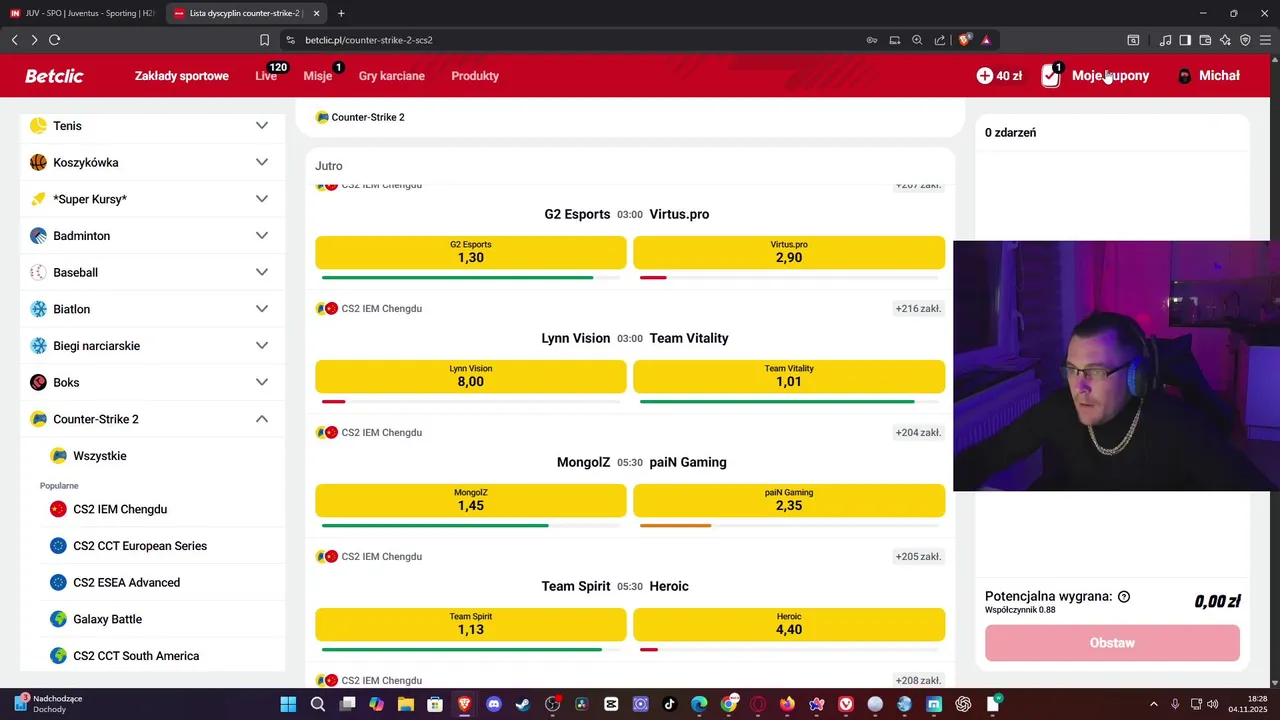Switch to the JUV - SPO Juventus tab
This screenshot has width=1280, height=720.
coord(82,13)
